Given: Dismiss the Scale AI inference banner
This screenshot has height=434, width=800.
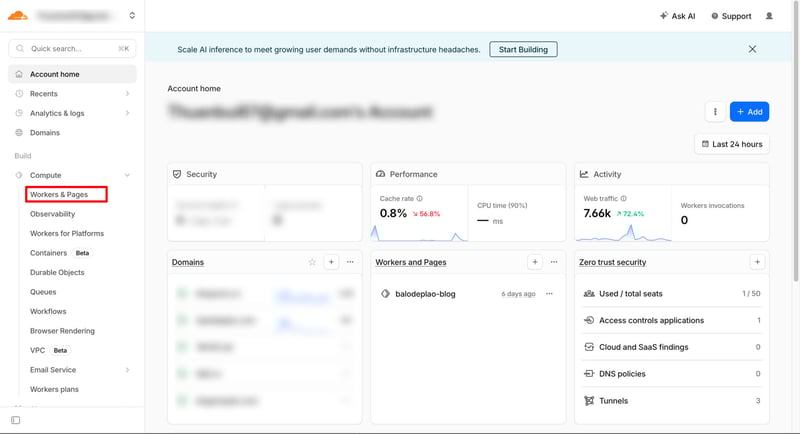Looking at the screenshot, I should (x=752, y=49).
